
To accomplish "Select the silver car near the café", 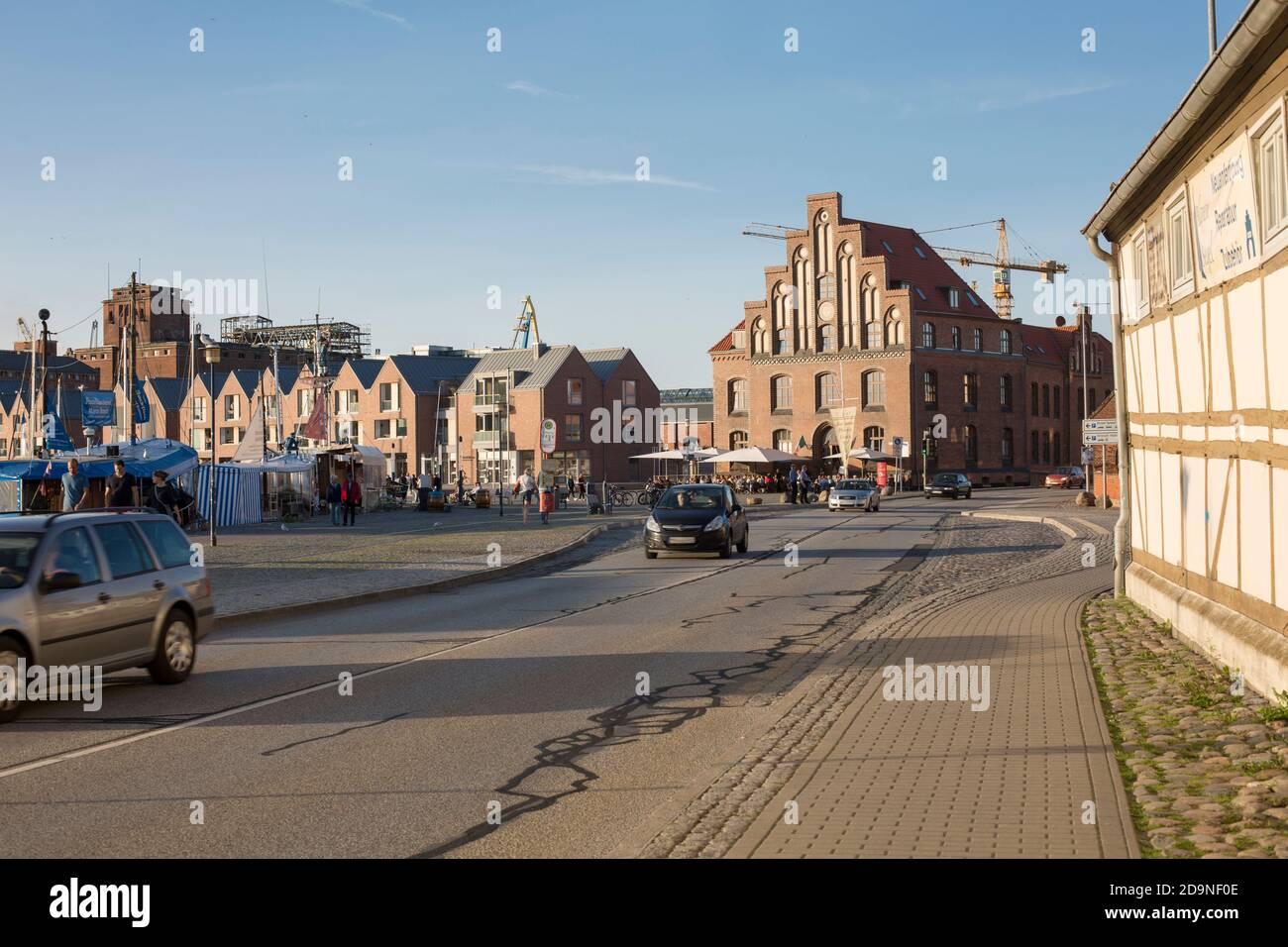I will 853,494.
